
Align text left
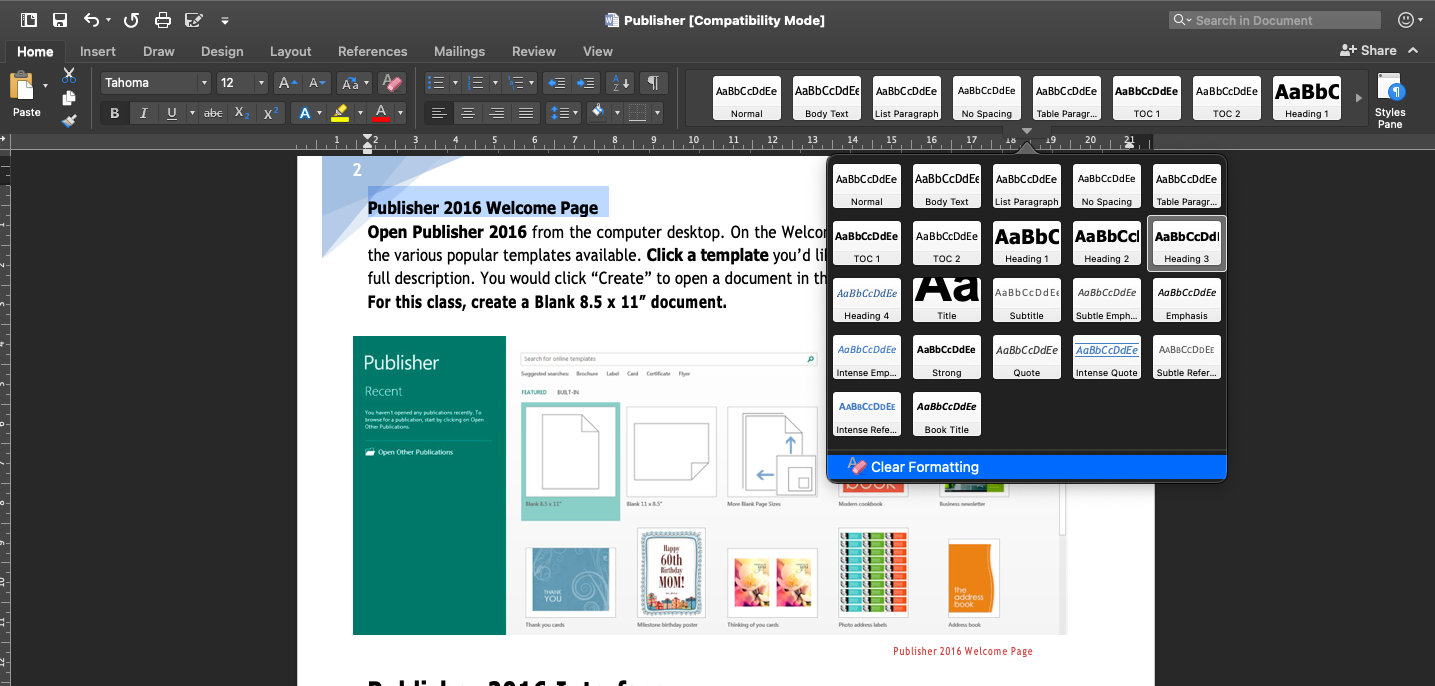coord(439,113)
